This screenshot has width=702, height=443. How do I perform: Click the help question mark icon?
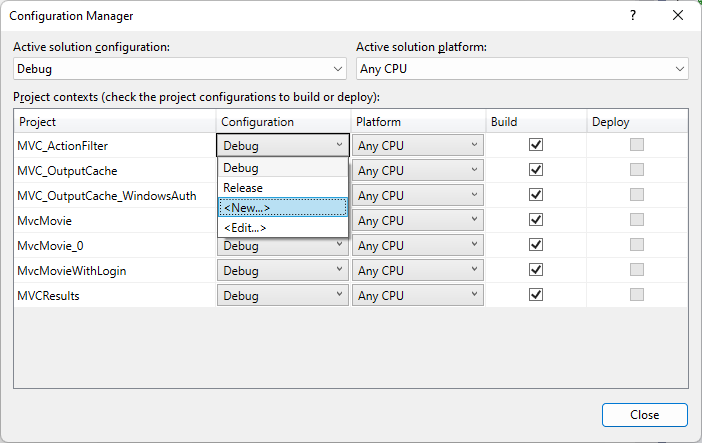633,16
